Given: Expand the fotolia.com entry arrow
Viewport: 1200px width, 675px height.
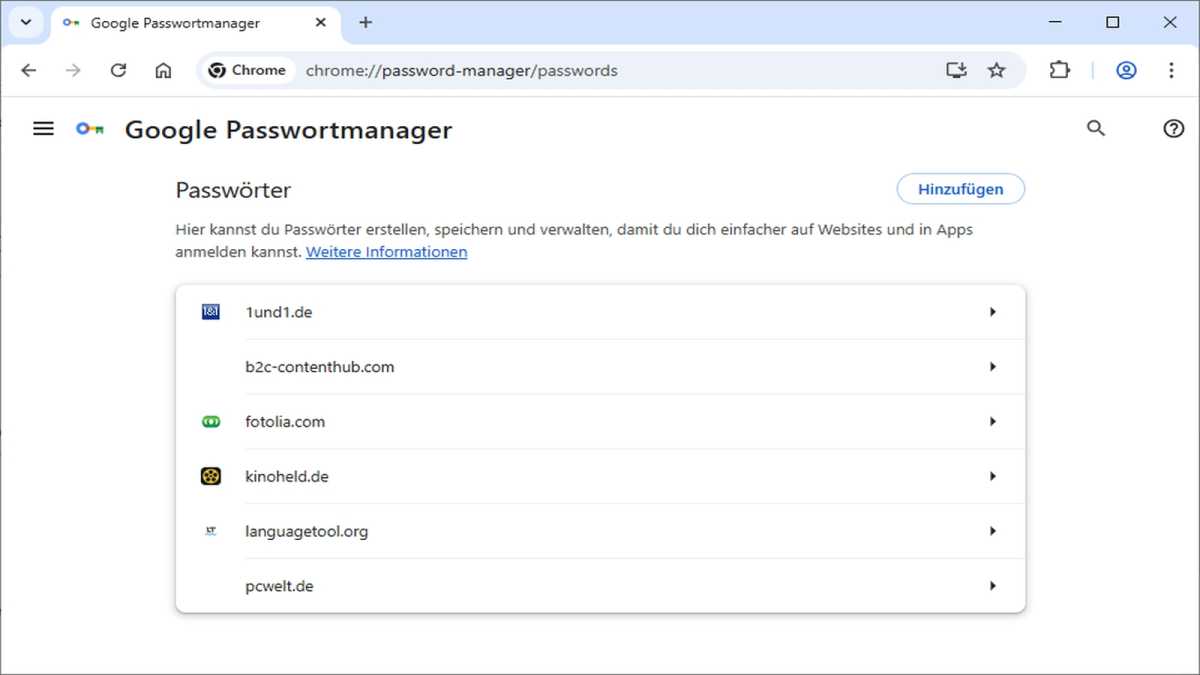Looking at the screenshot, I should (x=993, y=422).
